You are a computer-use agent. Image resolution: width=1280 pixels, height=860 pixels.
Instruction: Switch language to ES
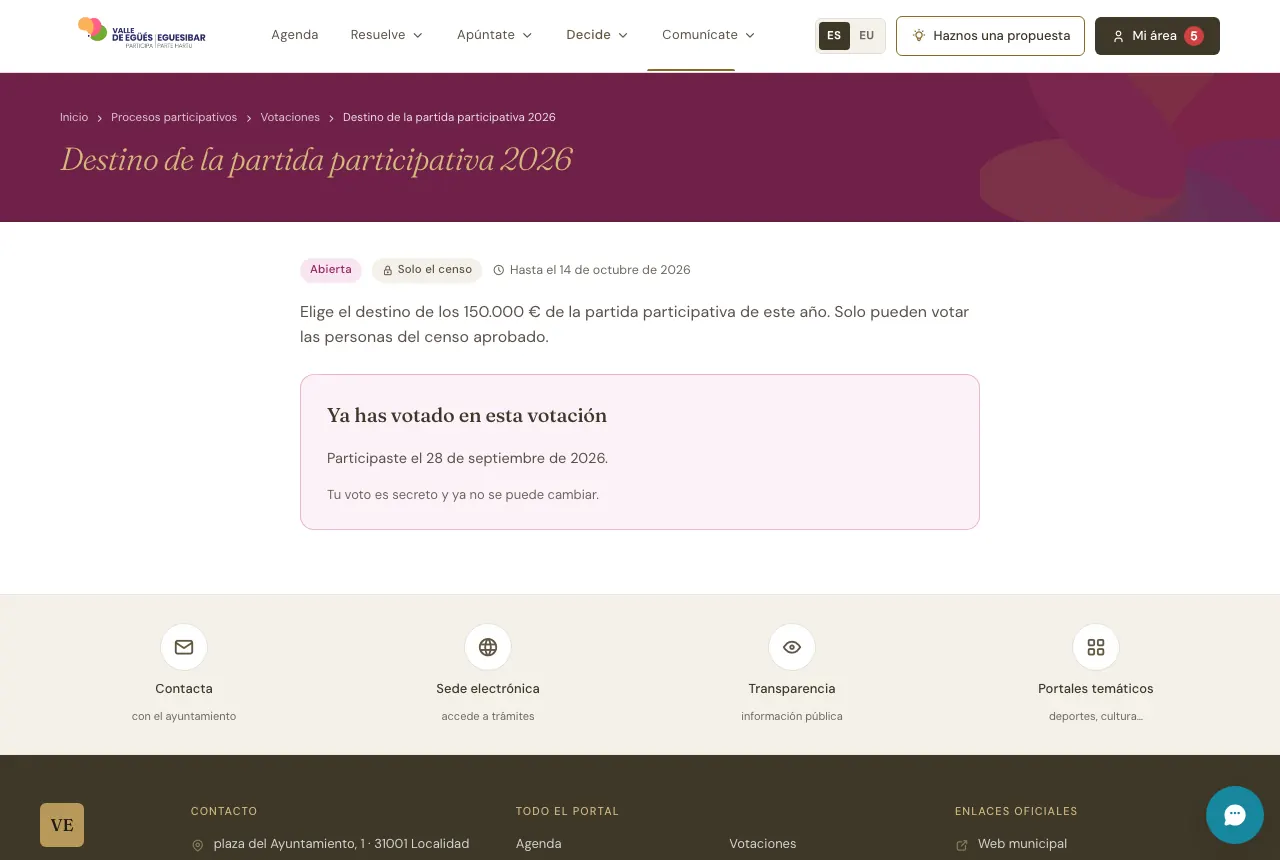tap(834, 36)
